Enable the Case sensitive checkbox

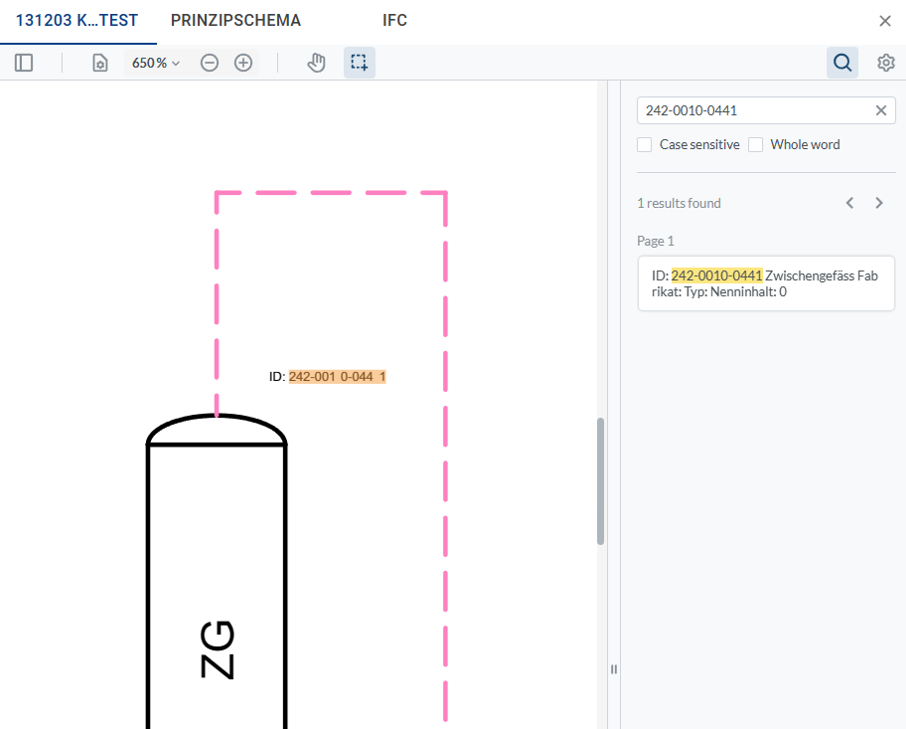[645, 145]
